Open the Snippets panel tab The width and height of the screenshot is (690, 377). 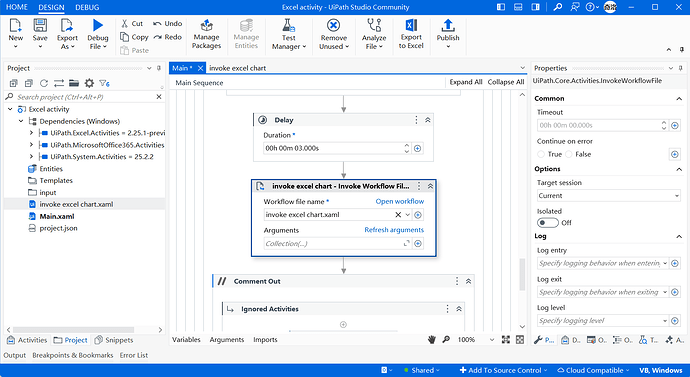click(114, 340)
